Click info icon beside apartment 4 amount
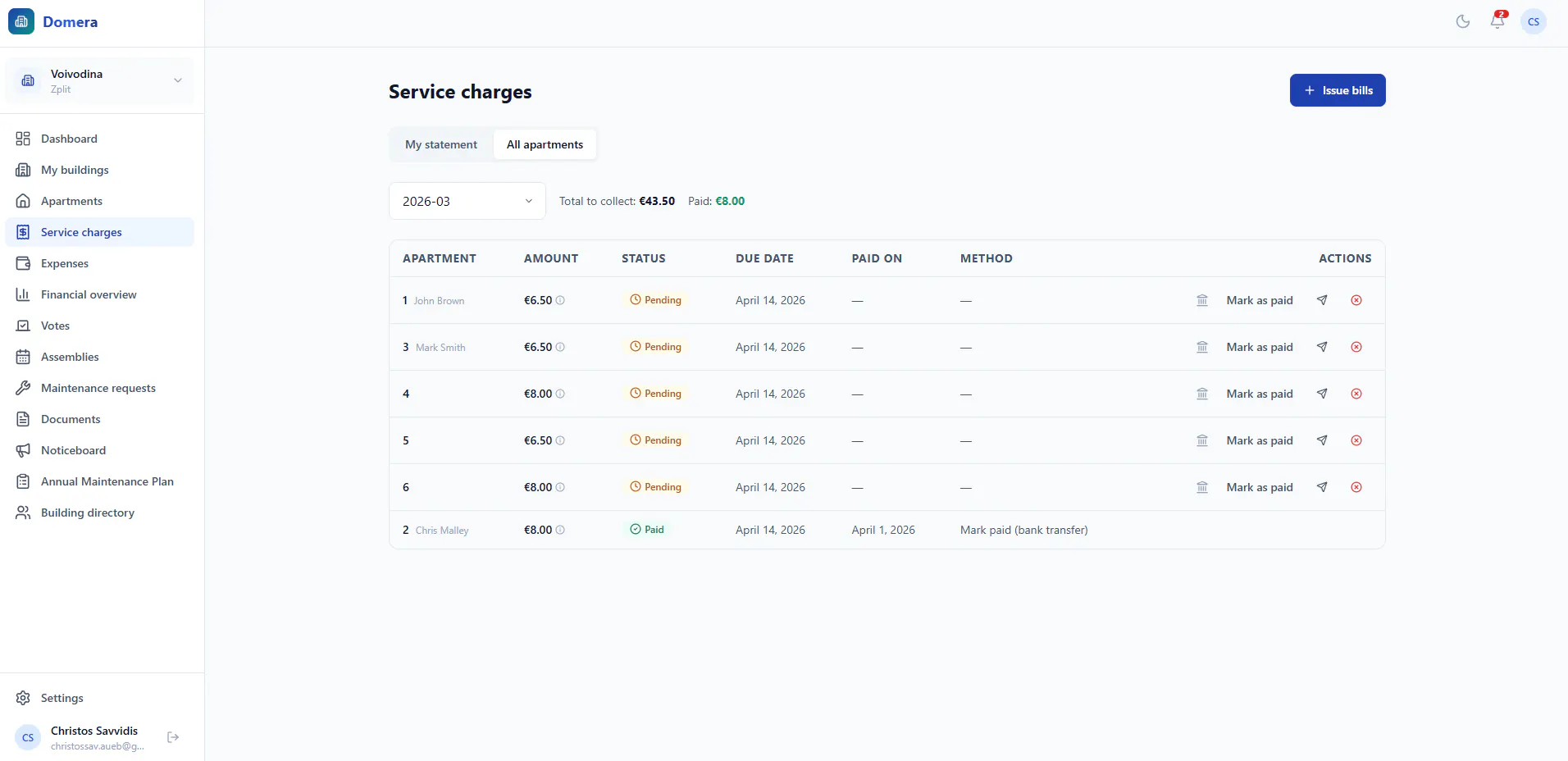The height and width of the screenshot is (761, 1568). pyautogui.click(x=560, y=394)
